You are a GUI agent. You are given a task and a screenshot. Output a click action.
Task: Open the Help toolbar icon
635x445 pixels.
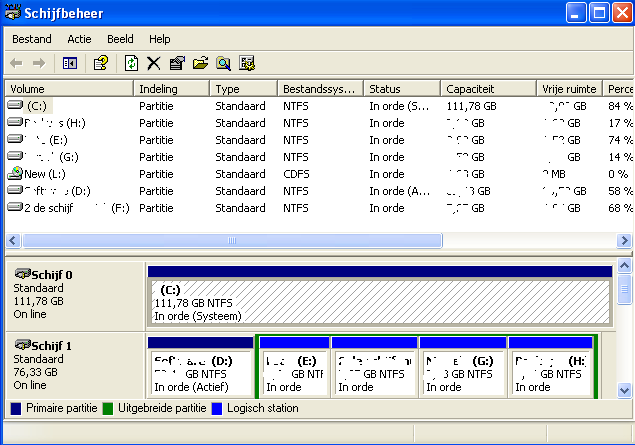pyautogui.click(x=101, y=63)
